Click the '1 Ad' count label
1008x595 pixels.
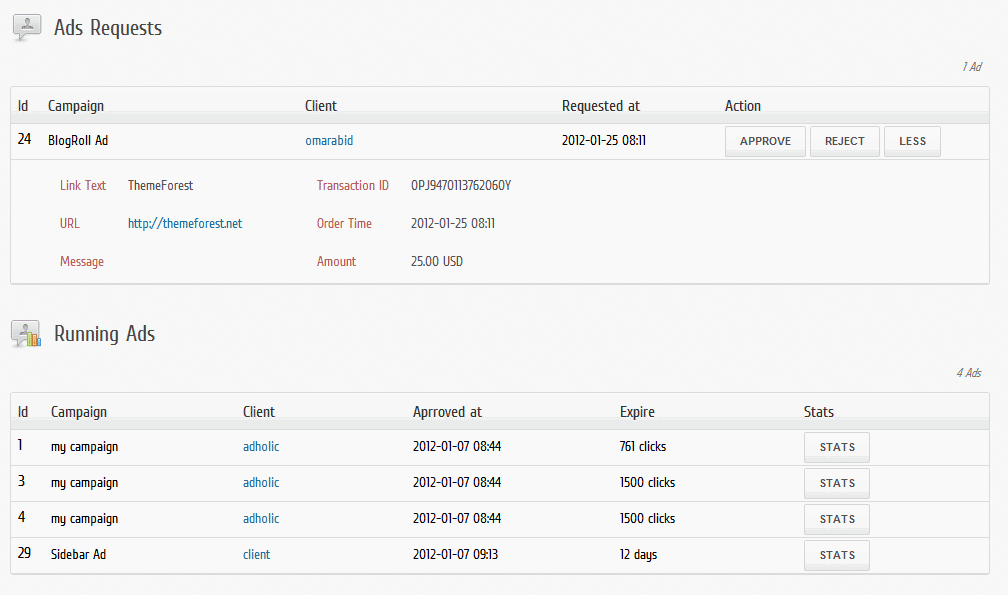(x=972, y=67)
